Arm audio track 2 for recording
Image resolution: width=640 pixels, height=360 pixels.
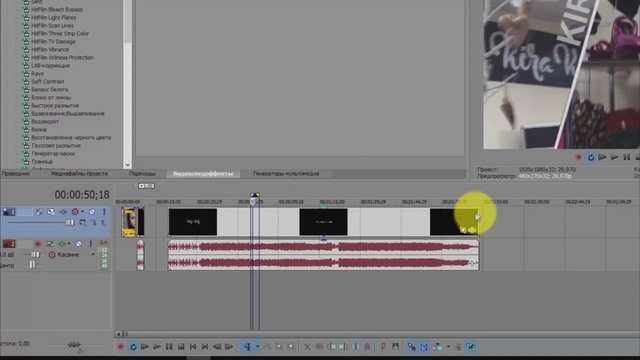pyautogui.click(x=38, y=244)
